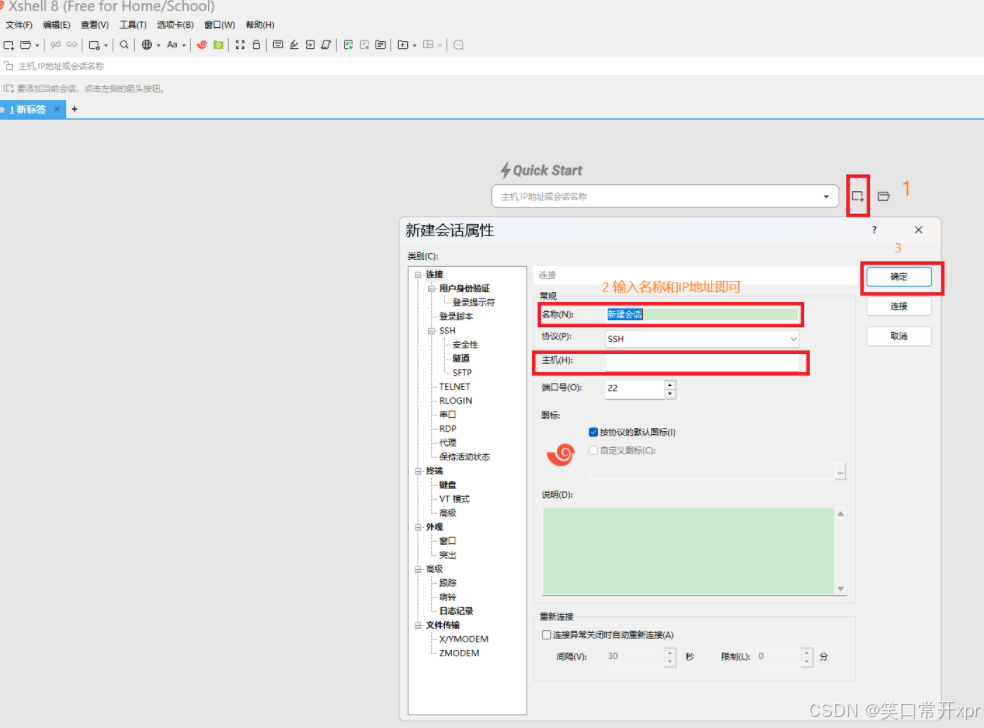Click the Aa font icon in toolbar

pyautogui.click(x=173, y=45)
